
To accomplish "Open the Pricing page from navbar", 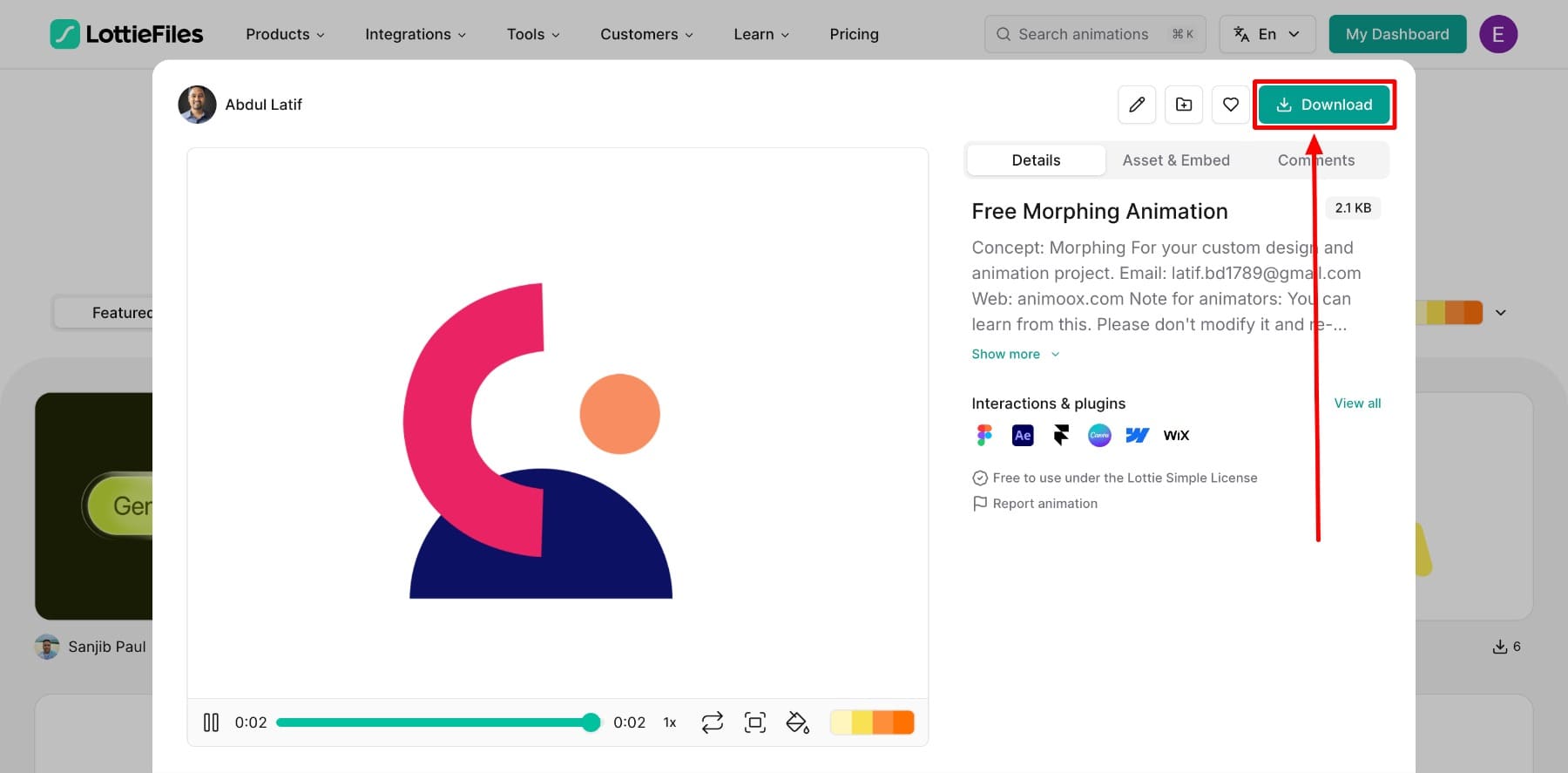I will point(854,34).
